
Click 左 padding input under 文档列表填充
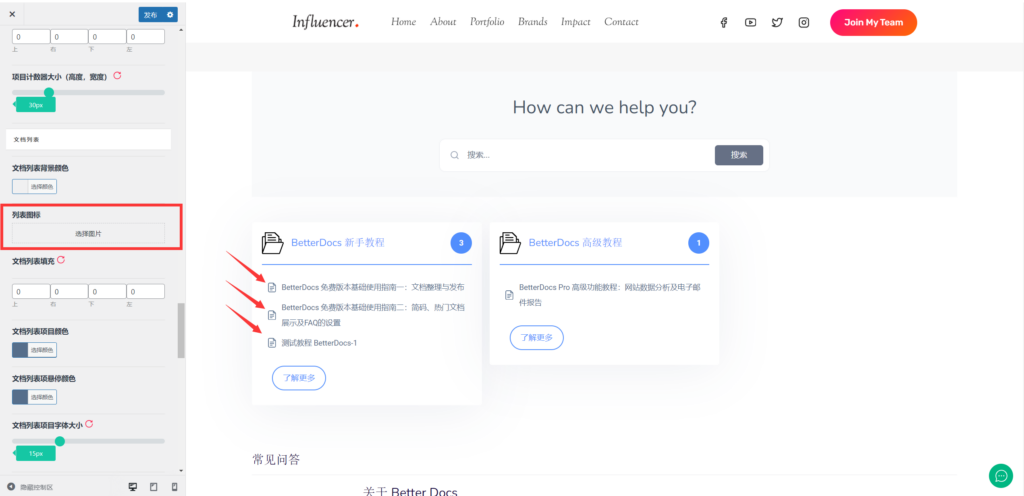146,291
